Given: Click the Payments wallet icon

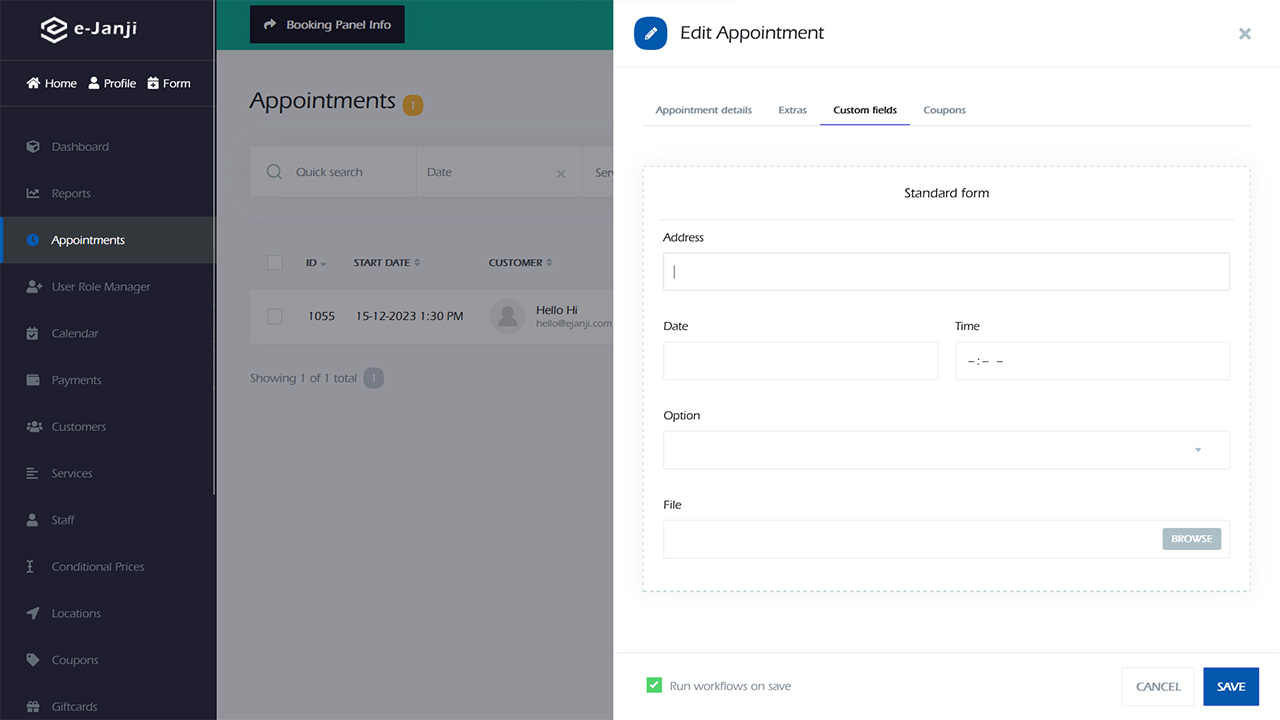Looking at the screenshot, I should 33,380.
